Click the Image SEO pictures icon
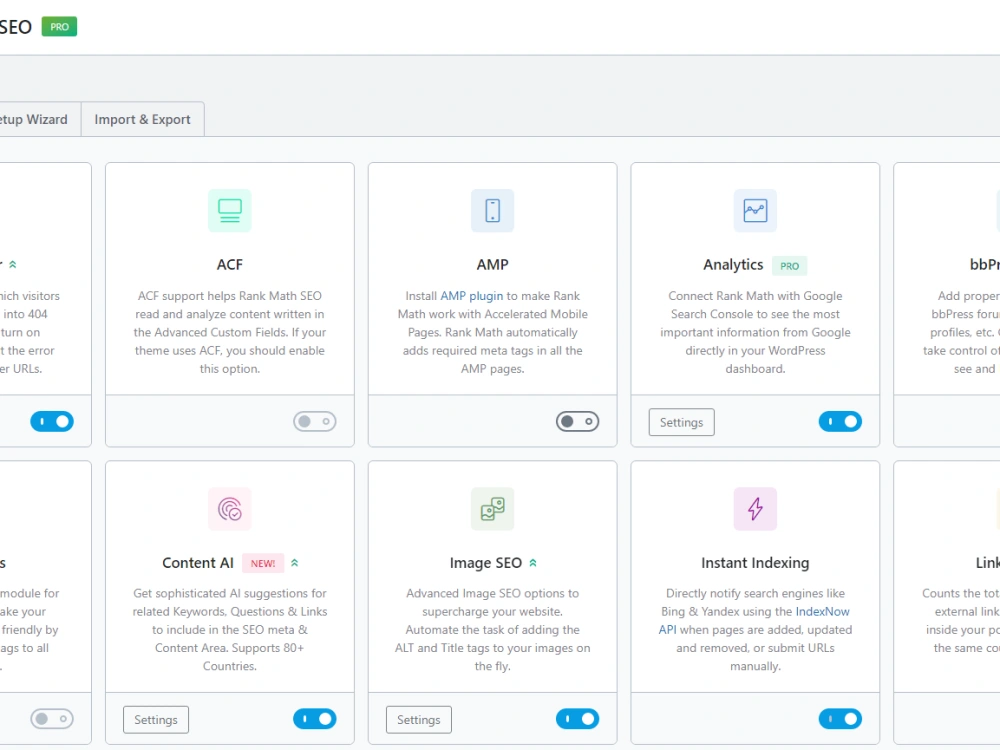The image size is (1000, 750). point(492,509)
